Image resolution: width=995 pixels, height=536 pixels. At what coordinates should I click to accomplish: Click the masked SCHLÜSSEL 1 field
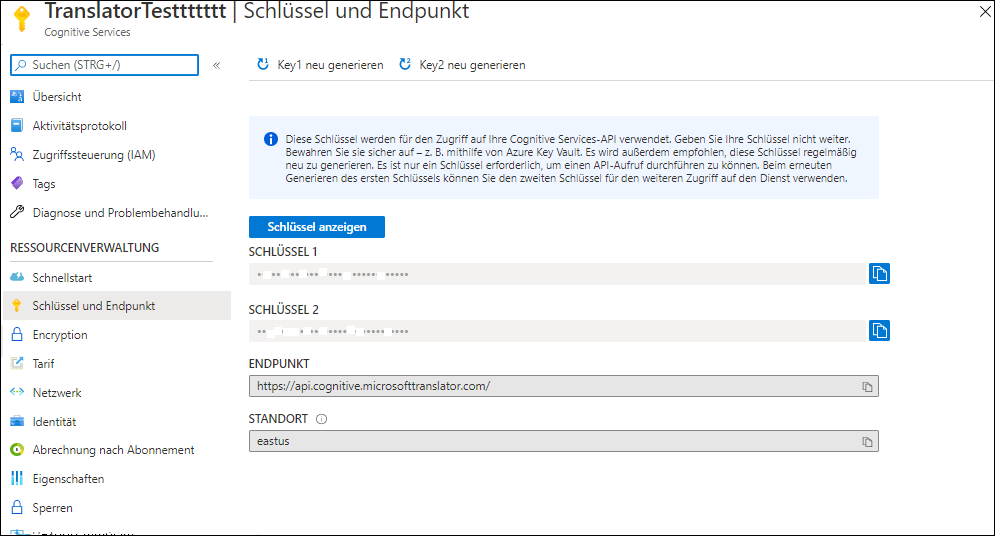[x=557, y=274]
